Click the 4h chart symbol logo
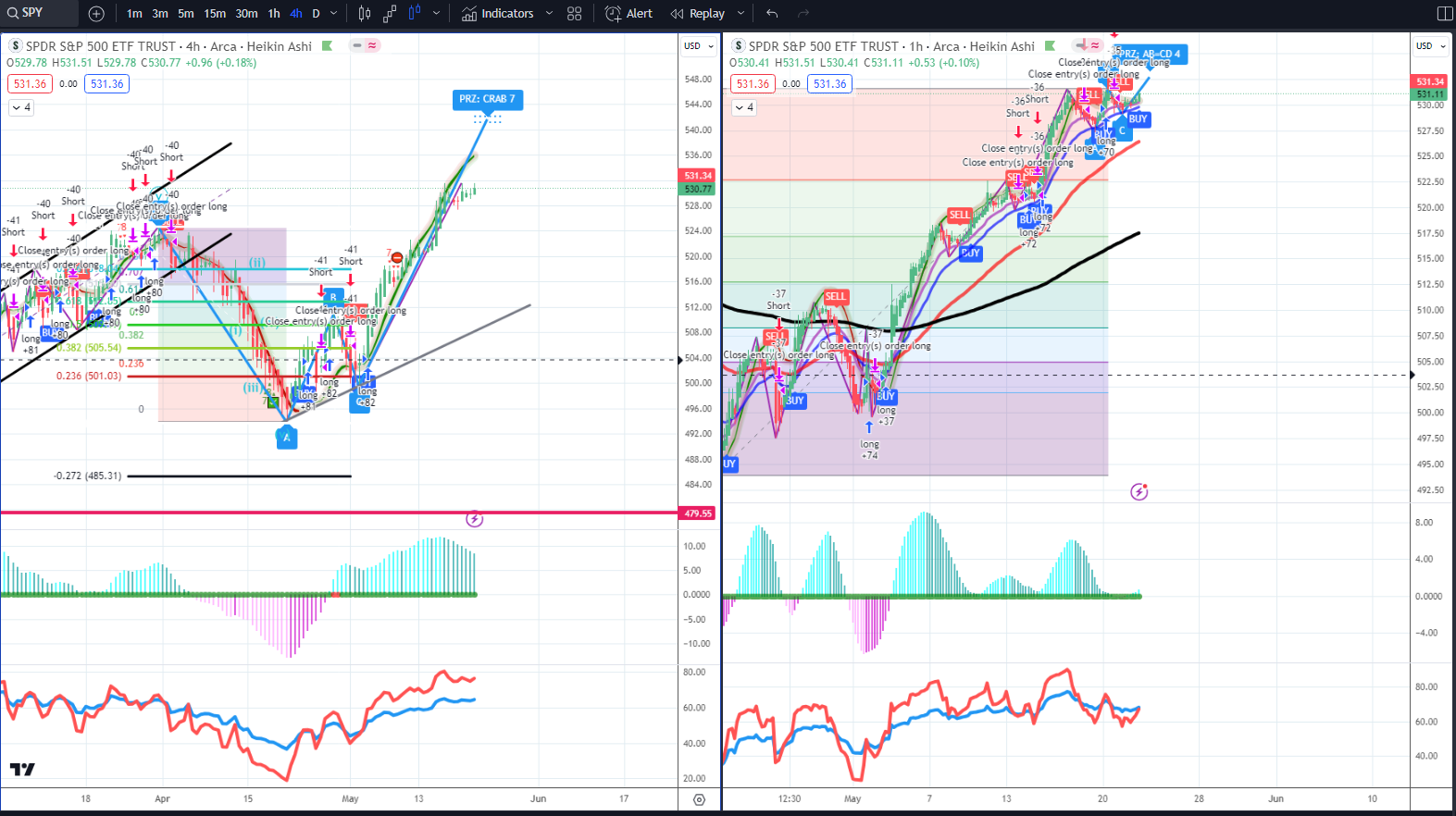The width and height of the screenshot is (1456, 816). tap(16, 46)
